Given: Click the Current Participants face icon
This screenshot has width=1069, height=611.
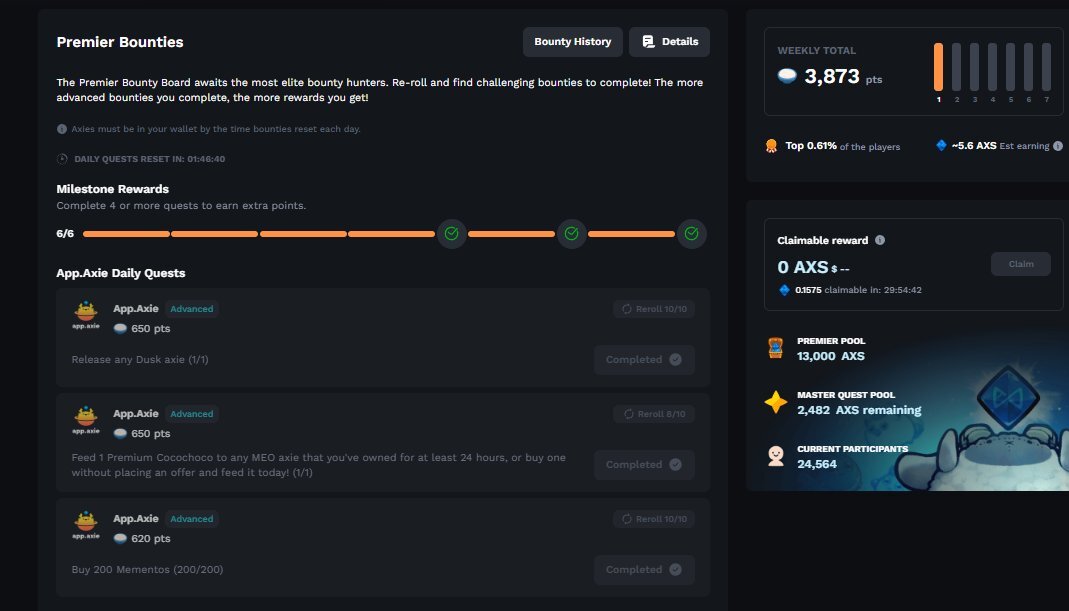Looking at the screenshot, I should [x=775, y=456].
